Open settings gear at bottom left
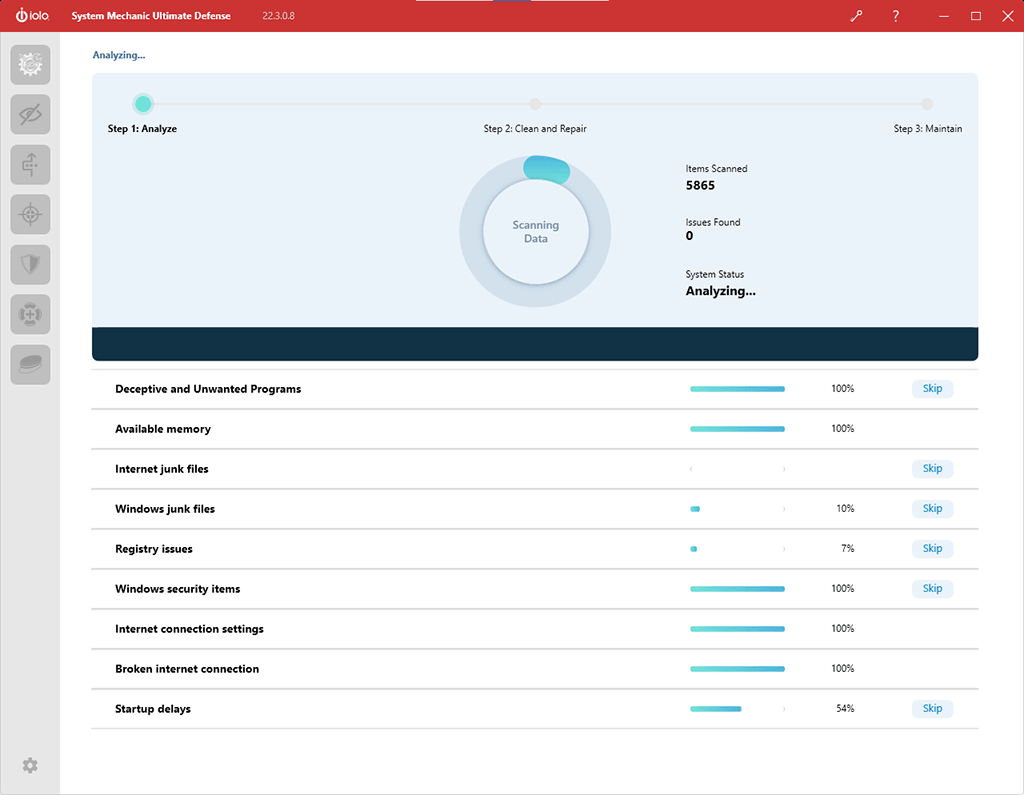Viewport: 1024px width, 795px height. click(30, 765)
